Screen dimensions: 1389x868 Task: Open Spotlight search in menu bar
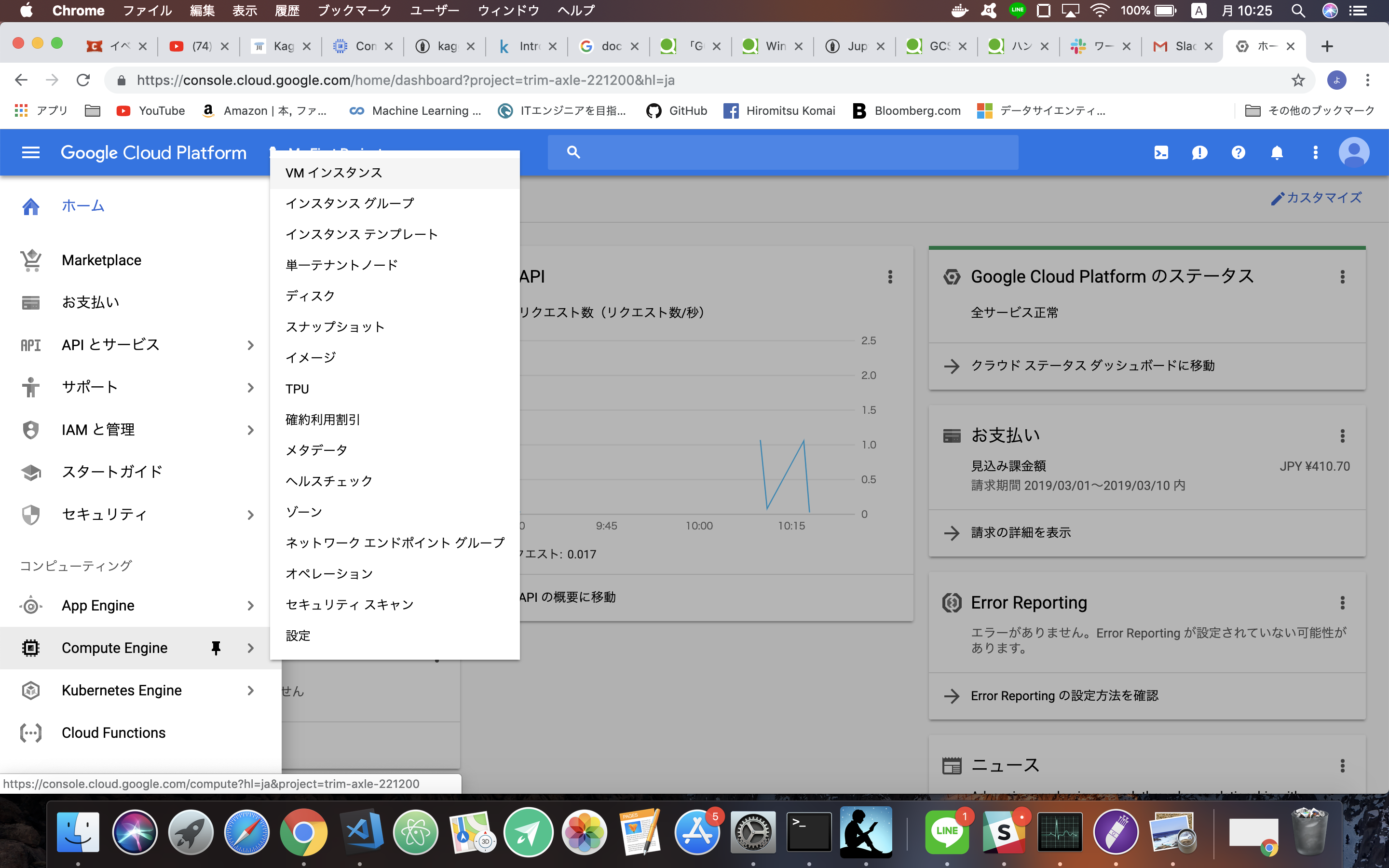tap(1298, 10)
